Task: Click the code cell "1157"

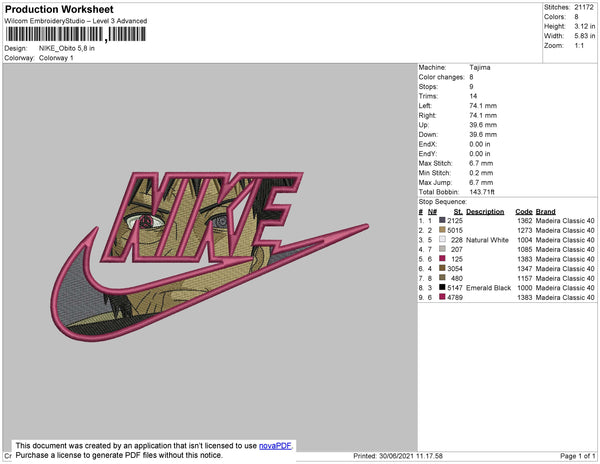Action: pyautogui.click(x=524, y=278)
